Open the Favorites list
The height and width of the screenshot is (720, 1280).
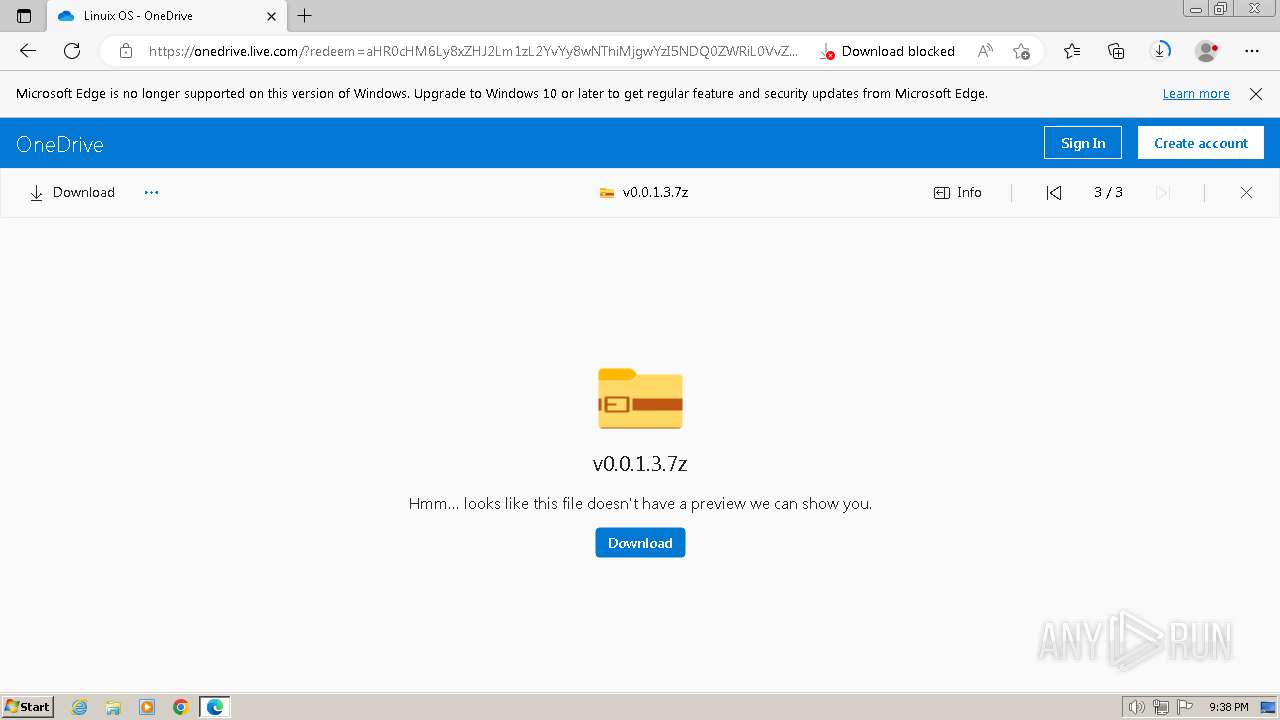1072,51
